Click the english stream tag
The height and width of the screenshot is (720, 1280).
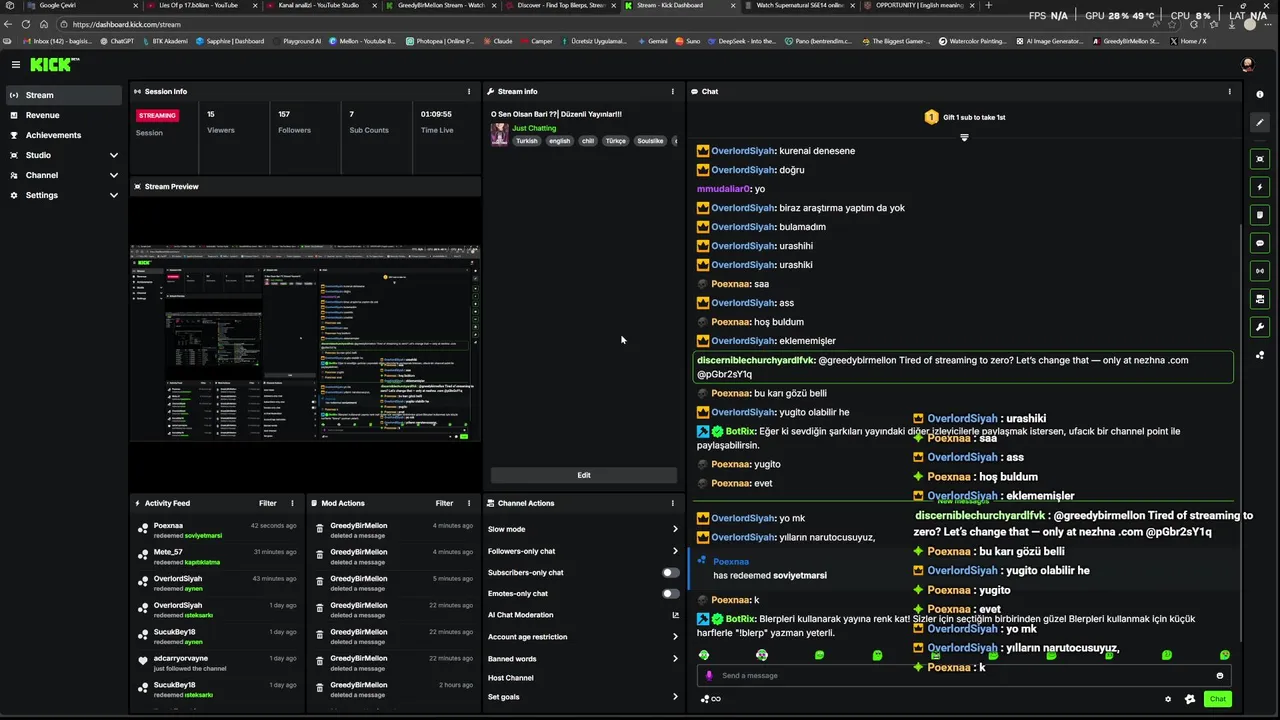[x=559, y=141]
